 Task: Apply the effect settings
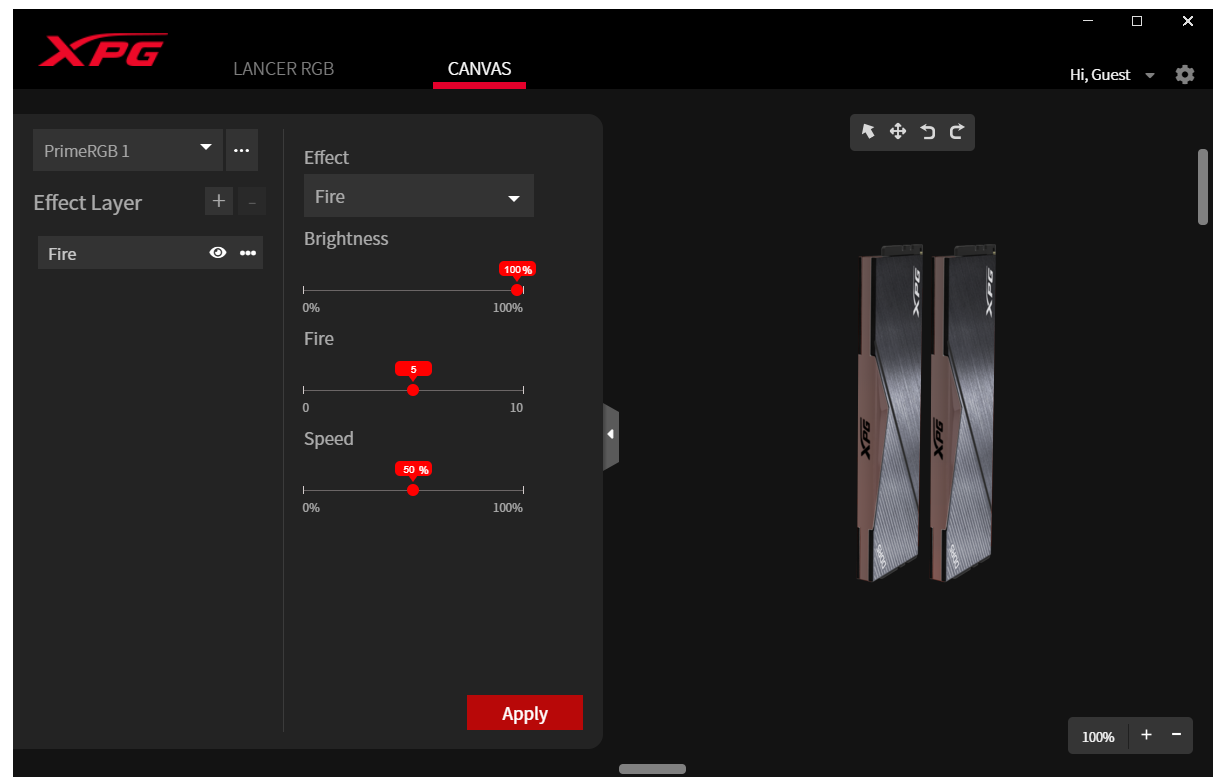point(525,713)
